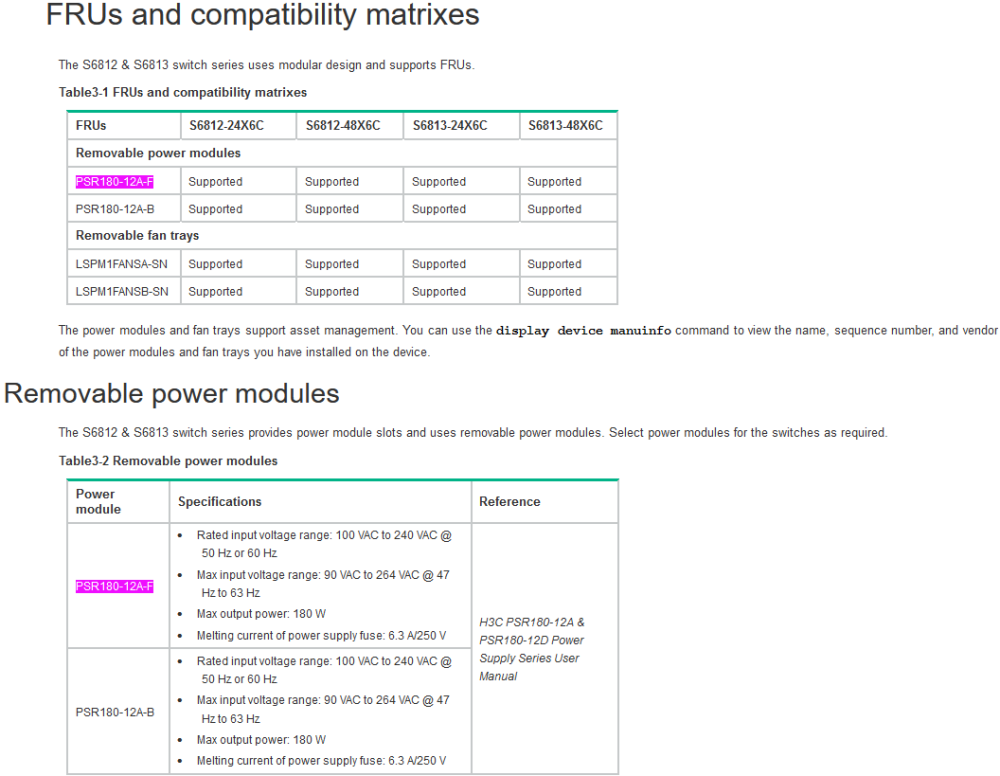Select the S6812-24X6C column header
This screenshot has height=776, width=1000.
226,126
